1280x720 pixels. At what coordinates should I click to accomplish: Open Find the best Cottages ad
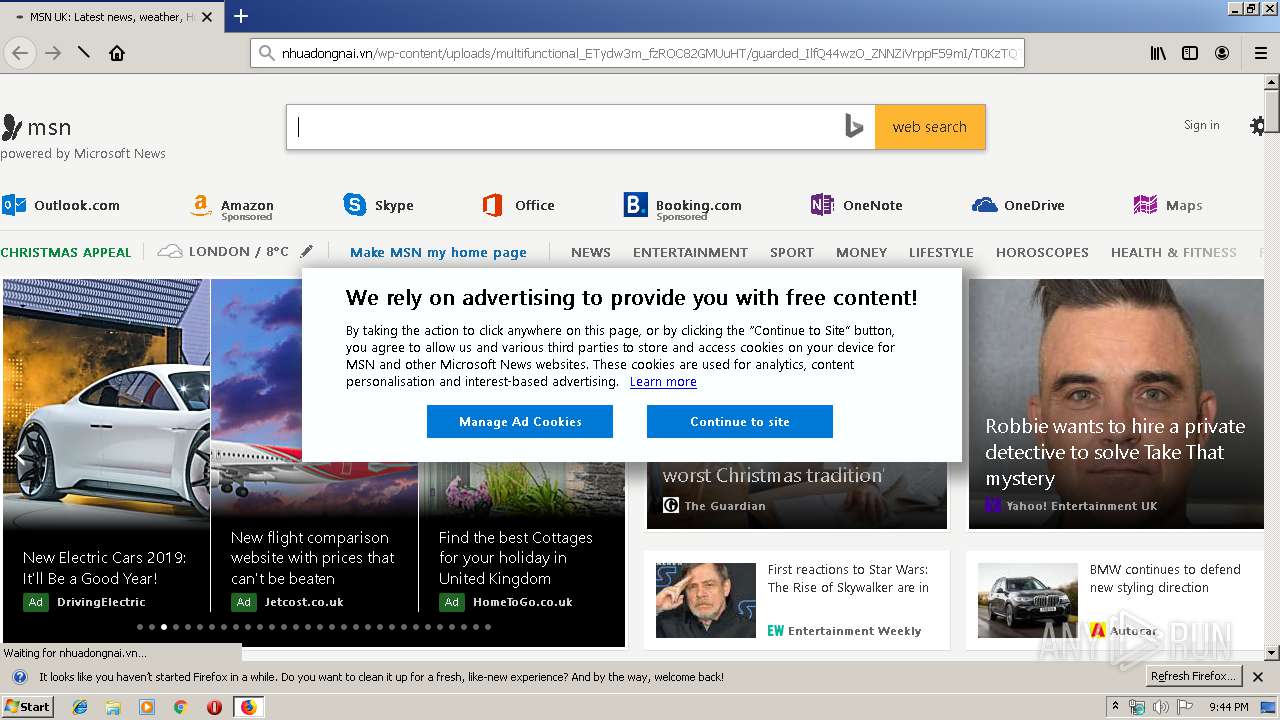click(516, 558)
